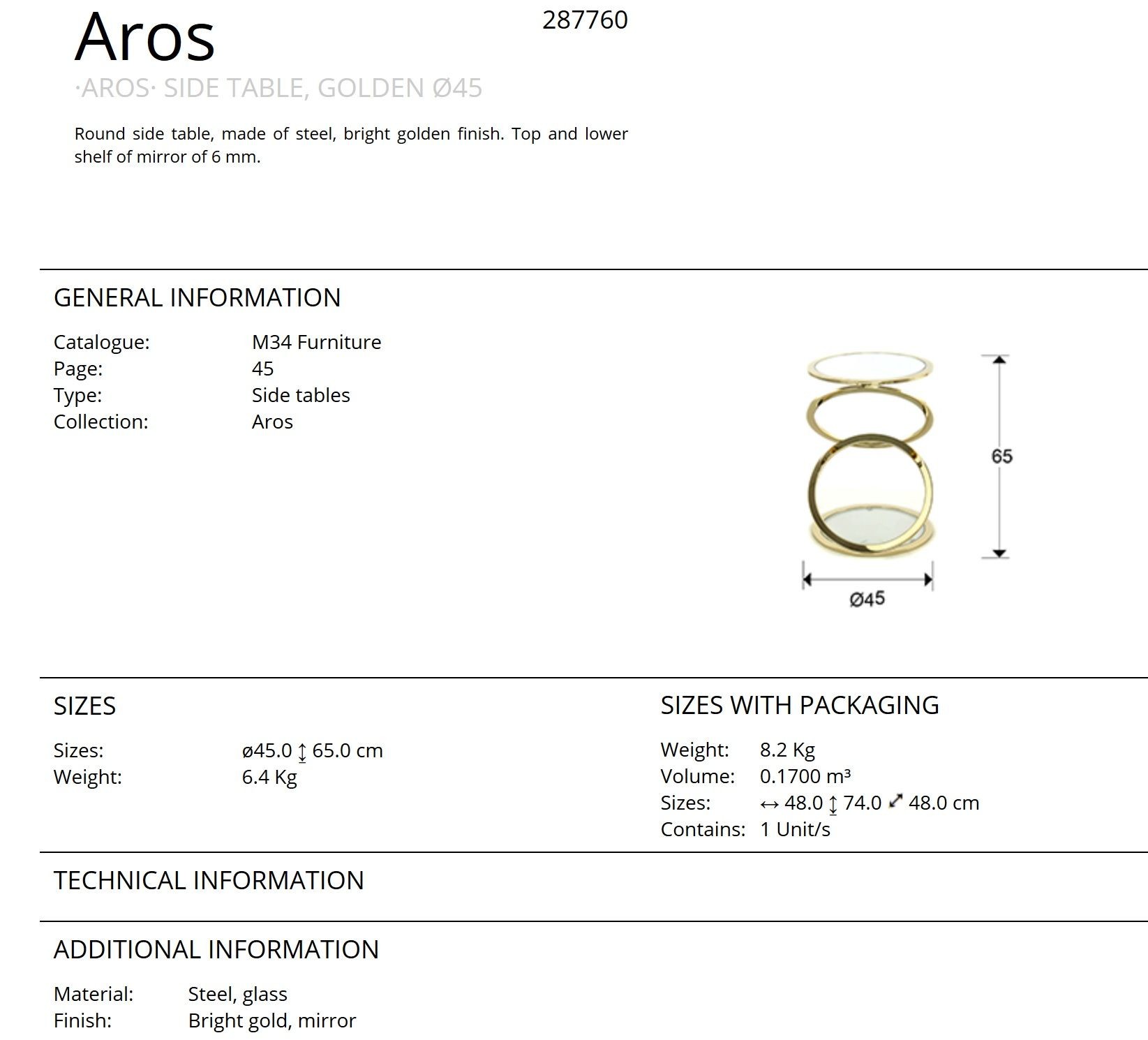Click the "Collection:" label
The height and width of the screenshot is (1040, 1148).
(101, 422)
